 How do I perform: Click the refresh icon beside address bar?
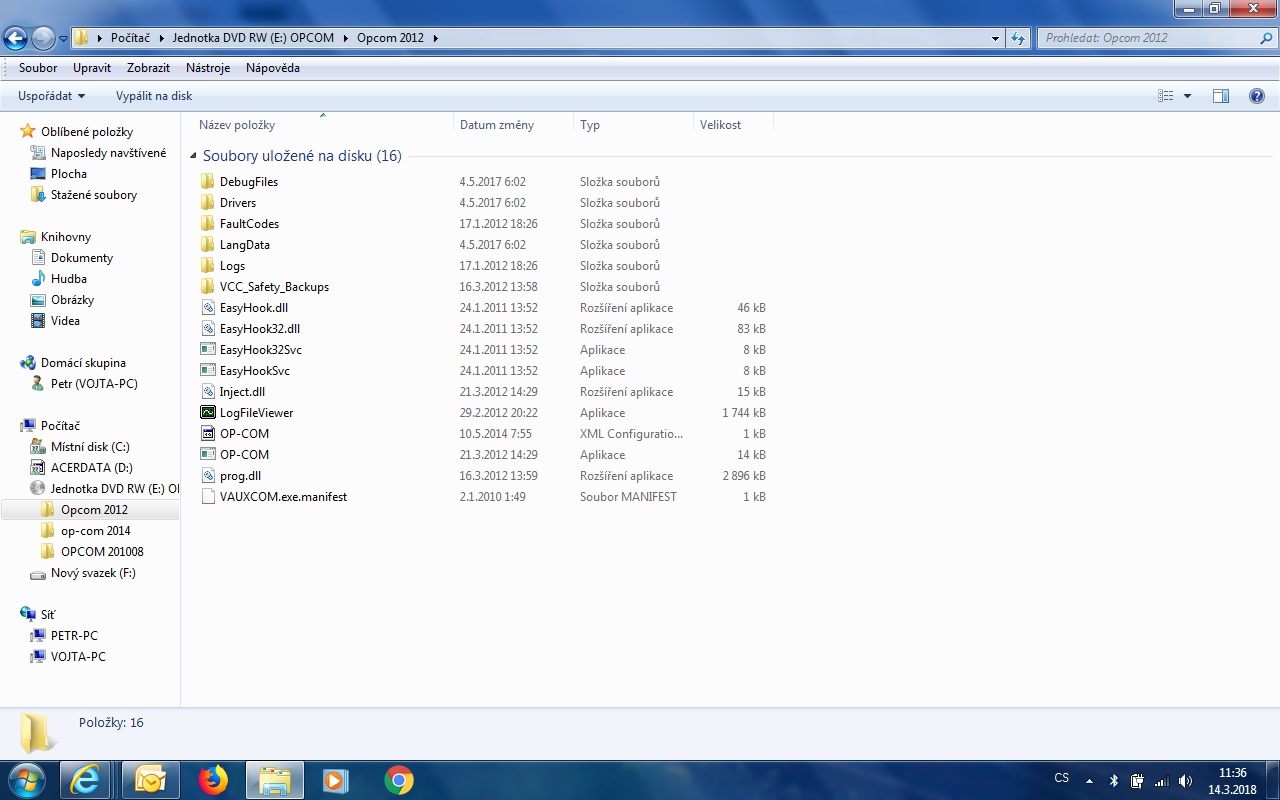(x=1018, y=39)
